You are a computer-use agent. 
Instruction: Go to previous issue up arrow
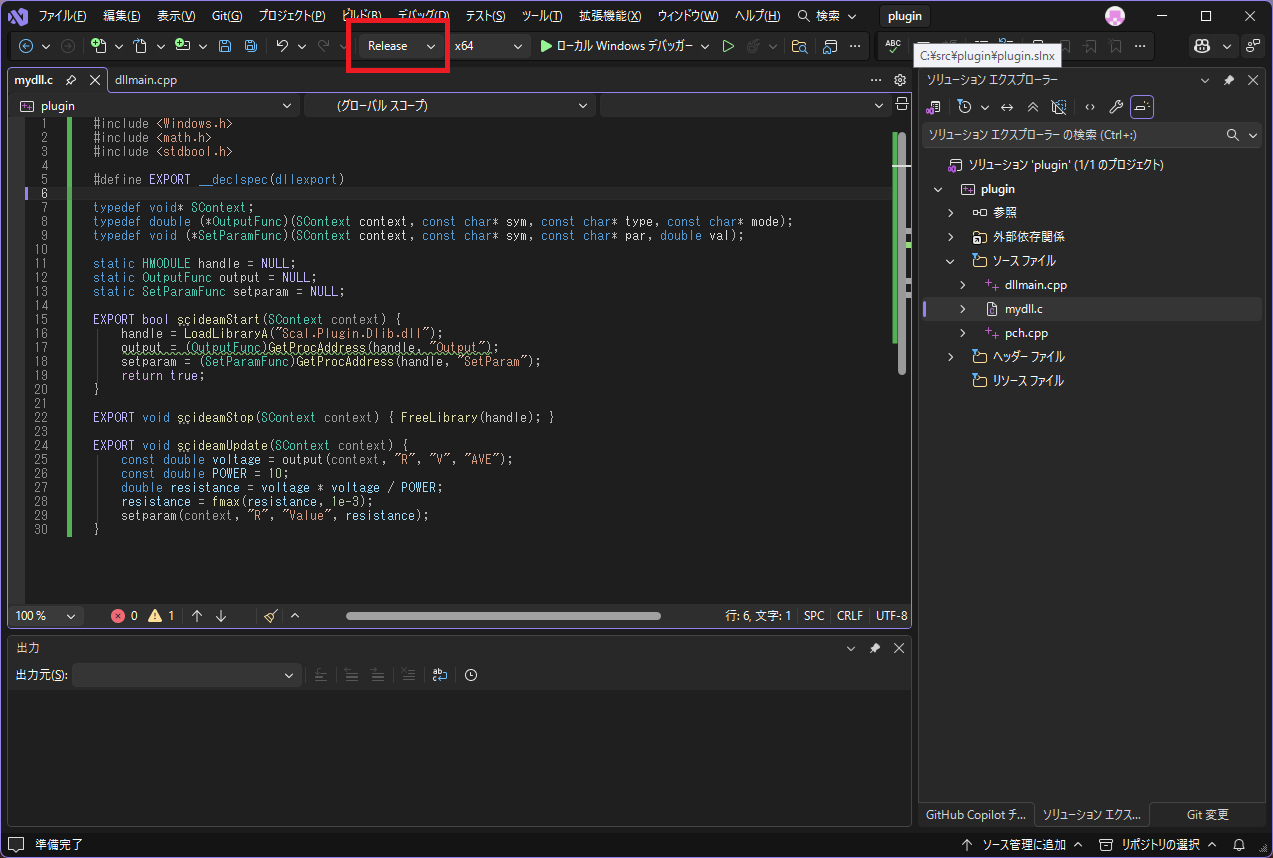tap(197, 616)
